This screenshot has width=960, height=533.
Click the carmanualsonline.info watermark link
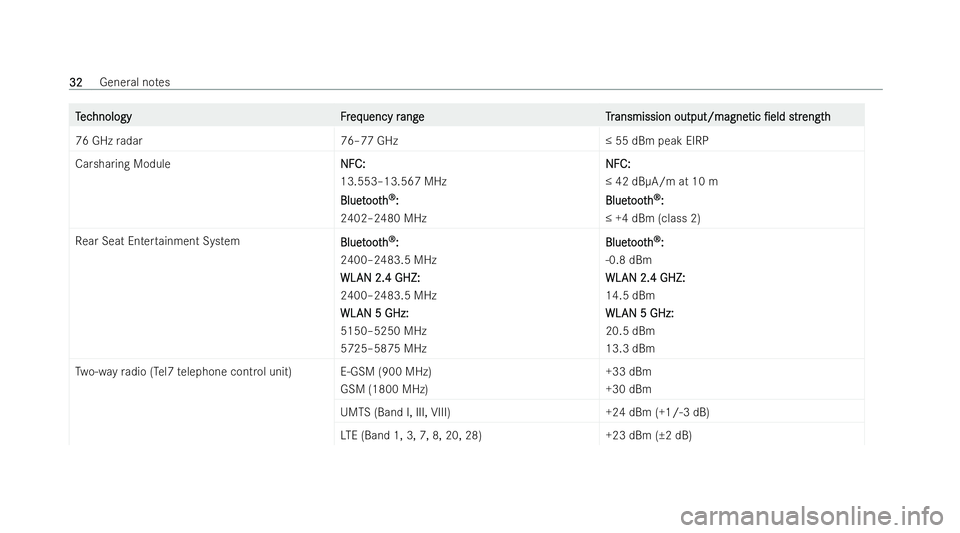811,515
